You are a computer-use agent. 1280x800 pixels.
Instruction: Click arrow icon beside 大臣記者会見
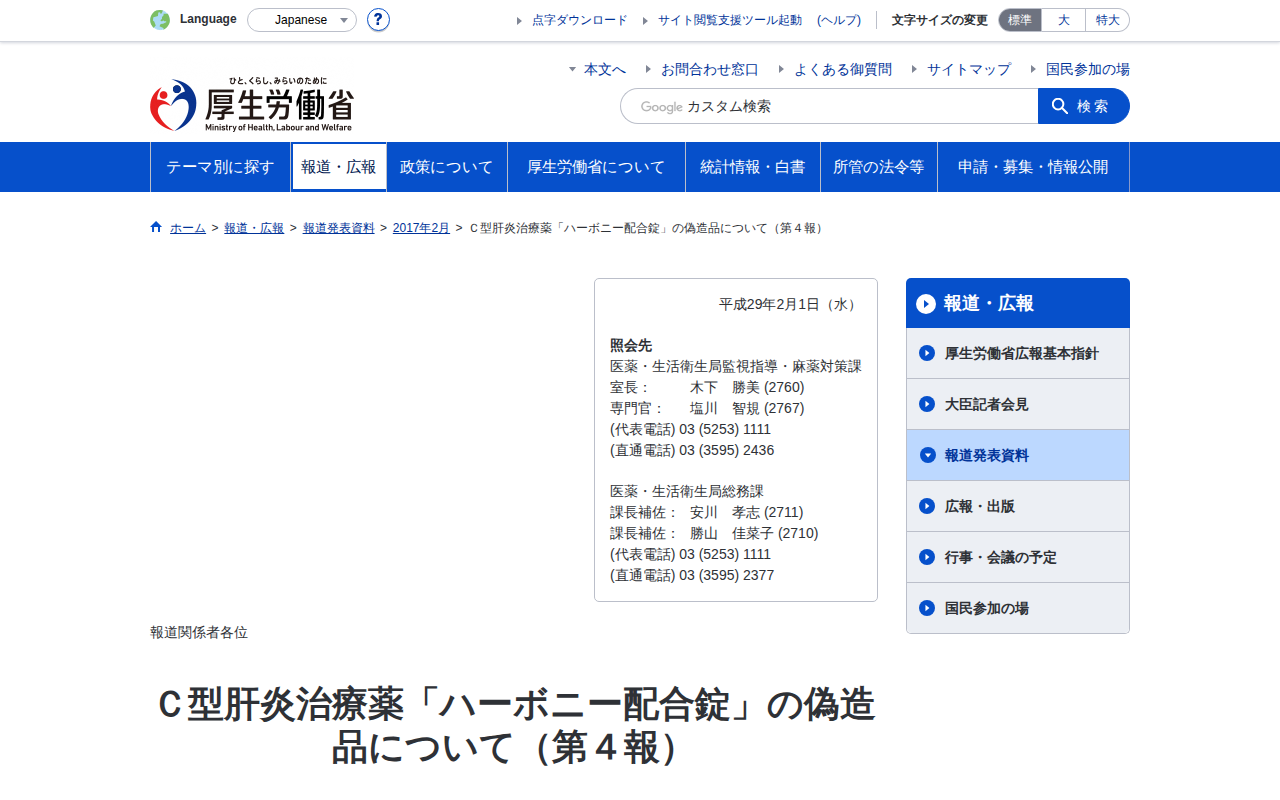pyautogui.click(x=927, y=404)
